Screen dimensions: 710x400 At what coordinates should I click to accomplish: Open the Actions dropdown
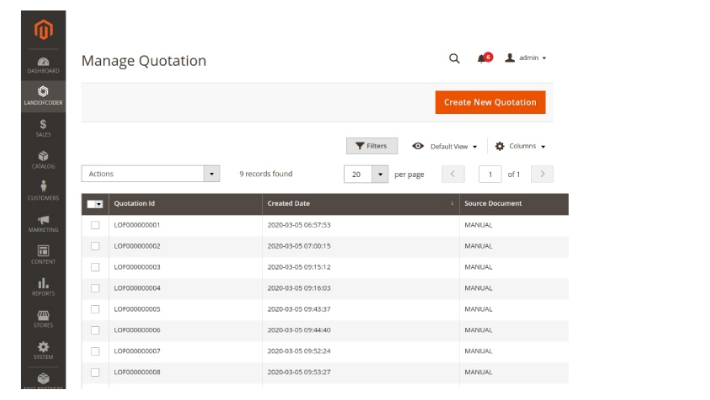150,174
